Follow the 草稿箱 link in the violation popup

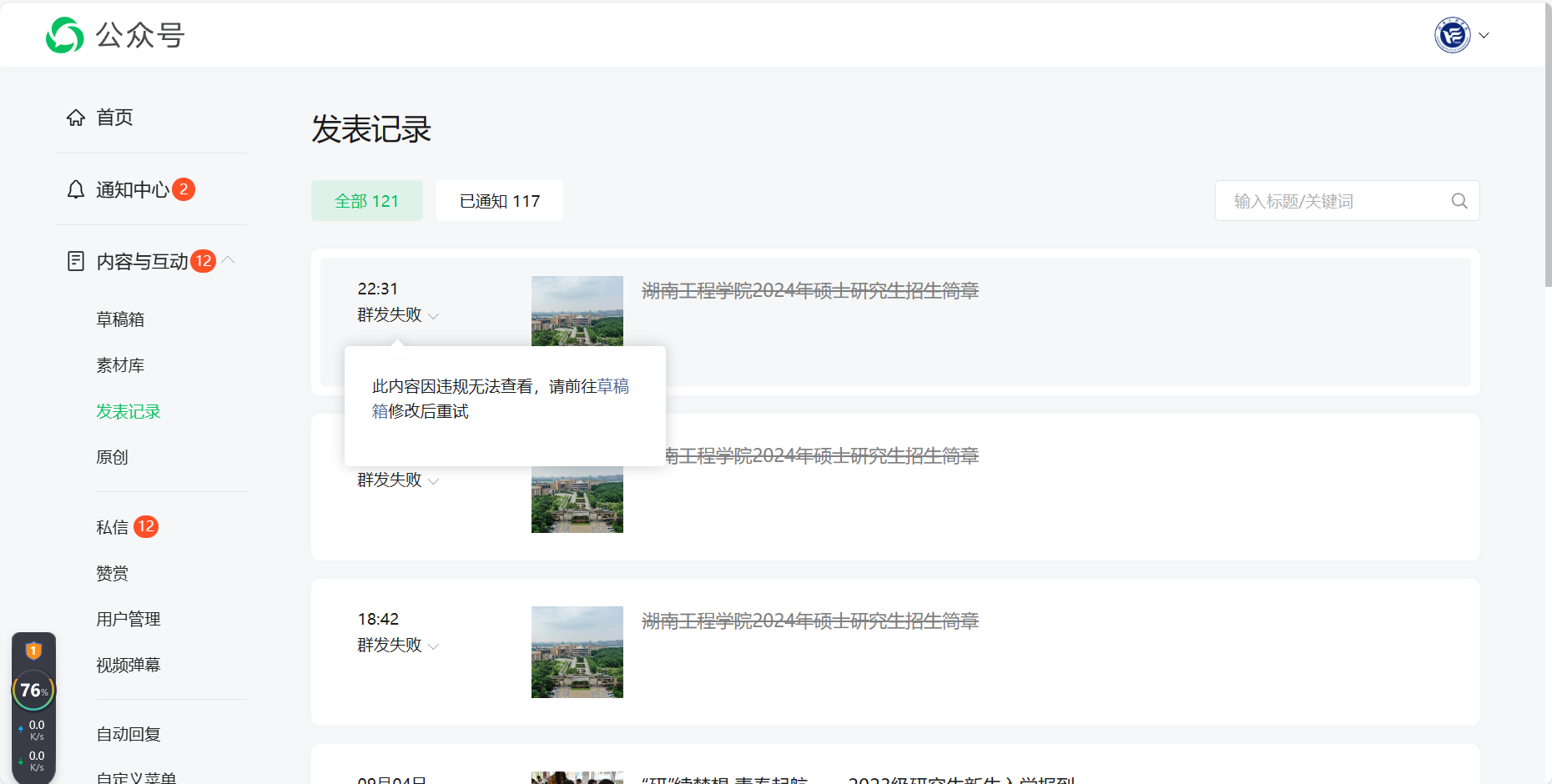(x=612, y=386)
